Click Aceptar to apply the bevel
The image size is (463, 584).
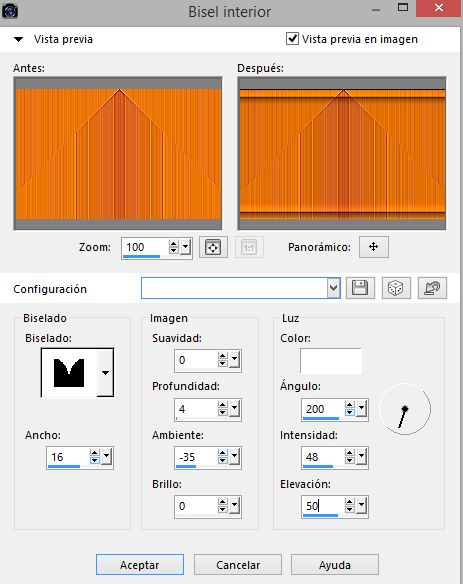coord(140,565)
